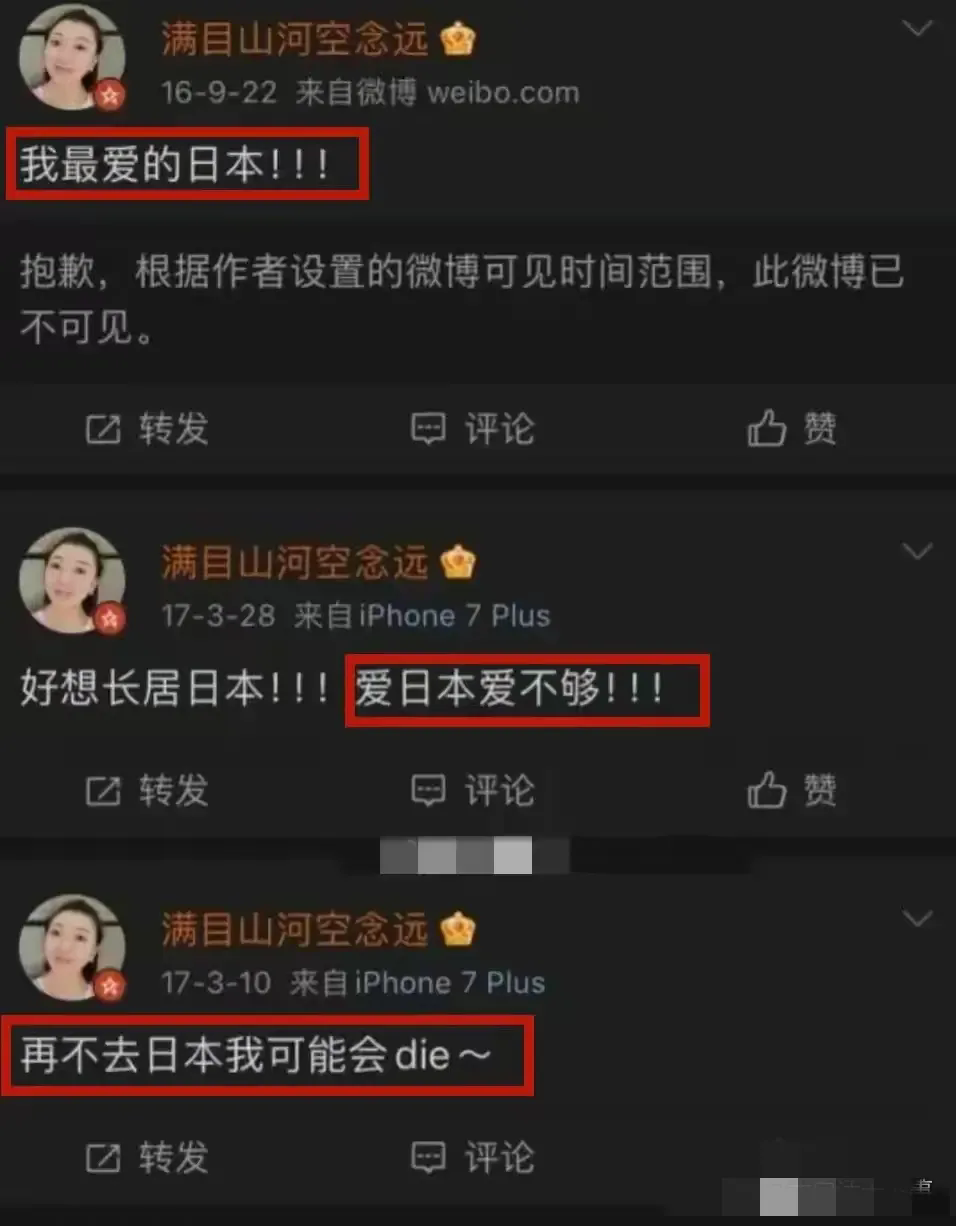This screenshot has width=956, height=1226.
Task: Open the profile avatar on the 17-3-10 post
Action: 72,947
